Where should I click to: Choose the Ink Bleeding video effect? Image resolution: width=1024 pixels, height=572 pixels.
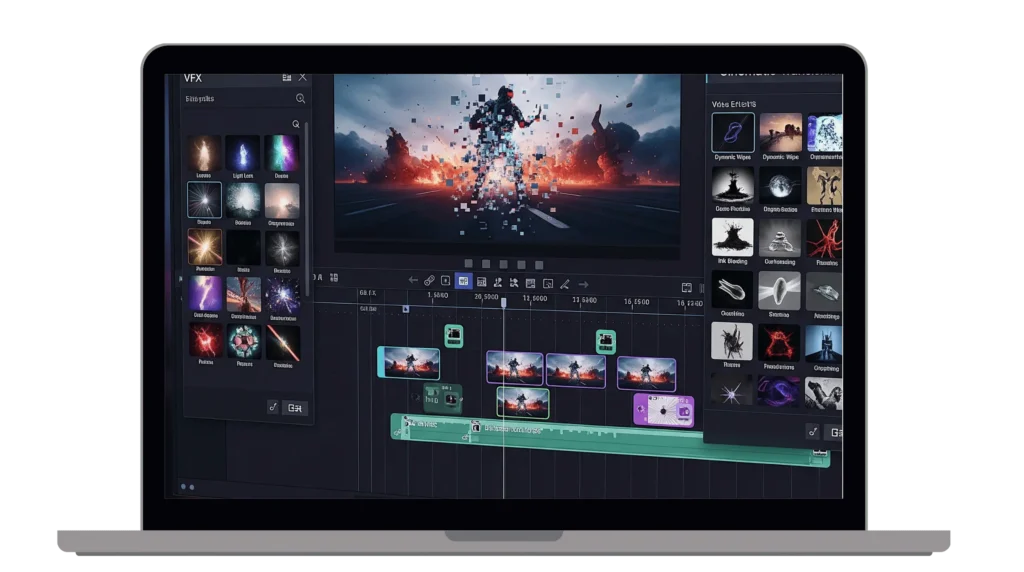tap(732, 238)
